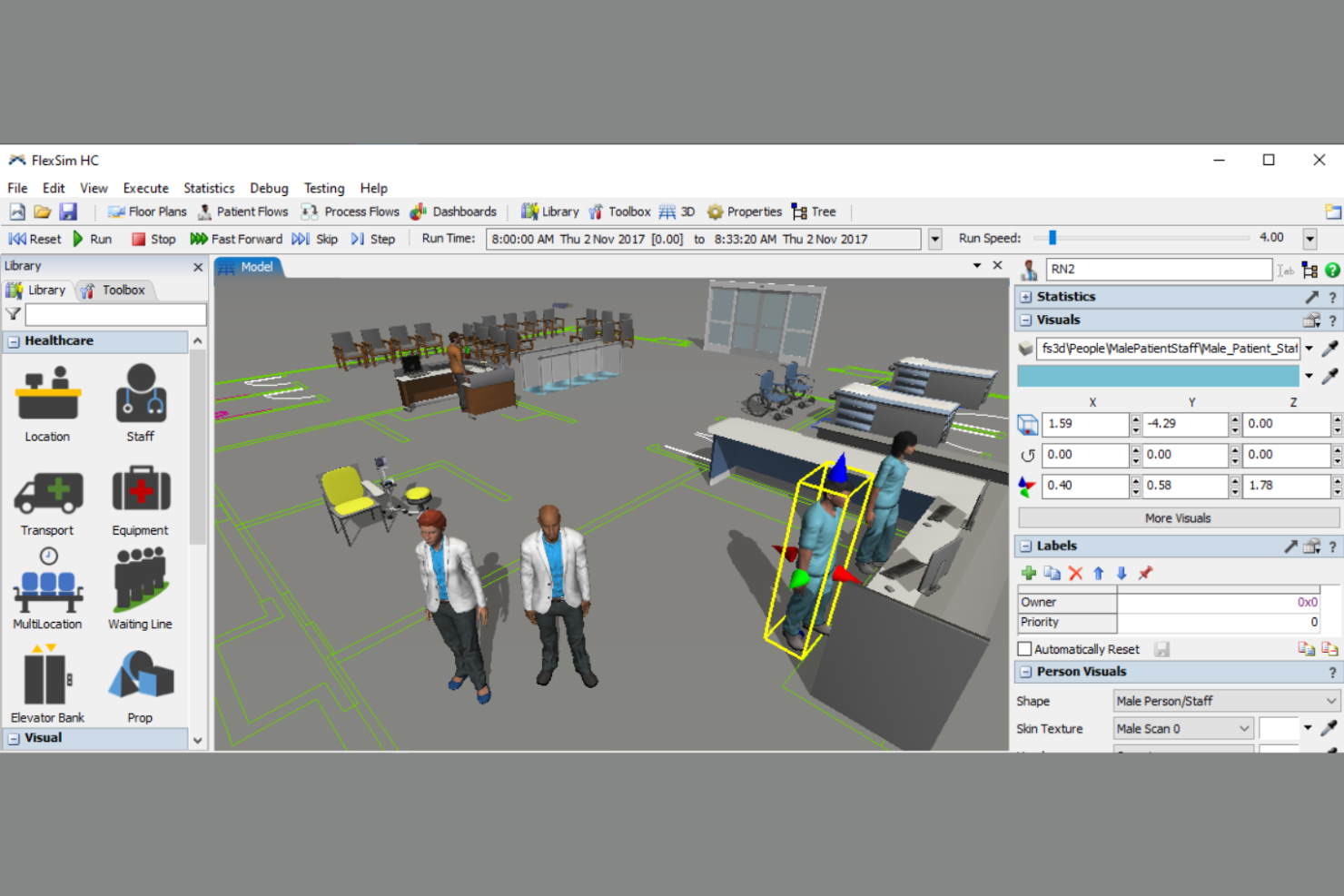Adjust the Run Speed slider

(1053, 238)
